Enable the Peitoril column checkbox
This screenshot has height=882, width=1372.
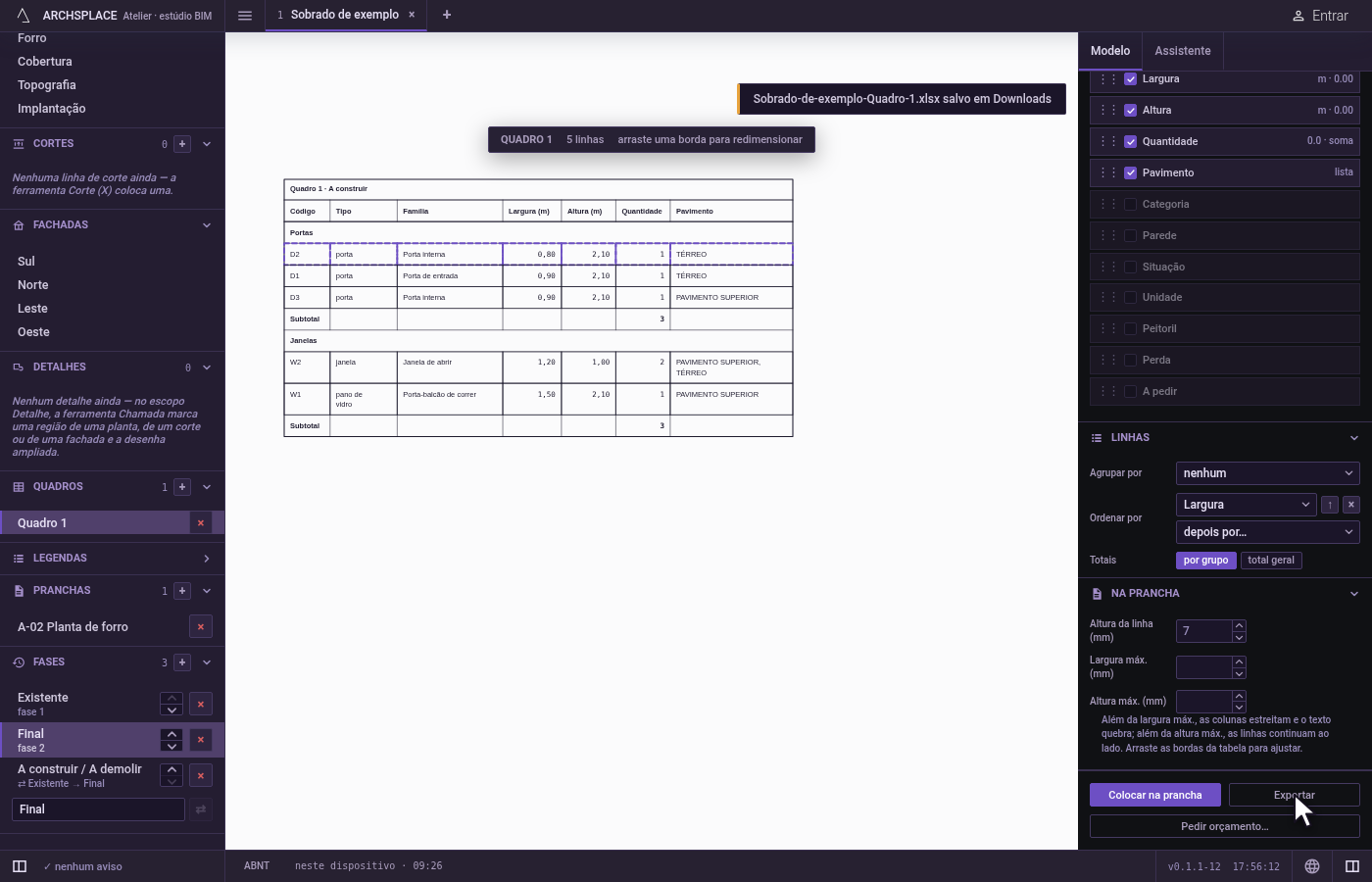pos(1131,328)
